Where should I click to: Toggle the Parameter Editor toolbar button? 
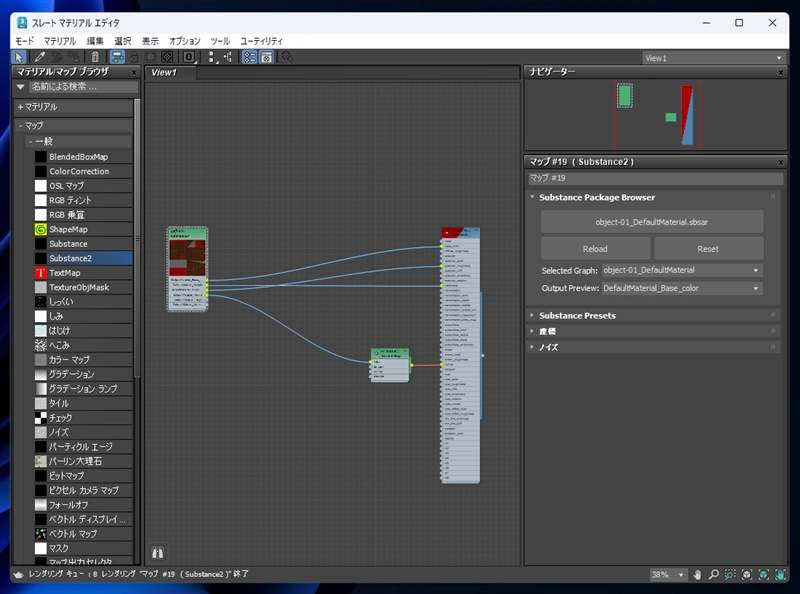(x=267, y=57)
